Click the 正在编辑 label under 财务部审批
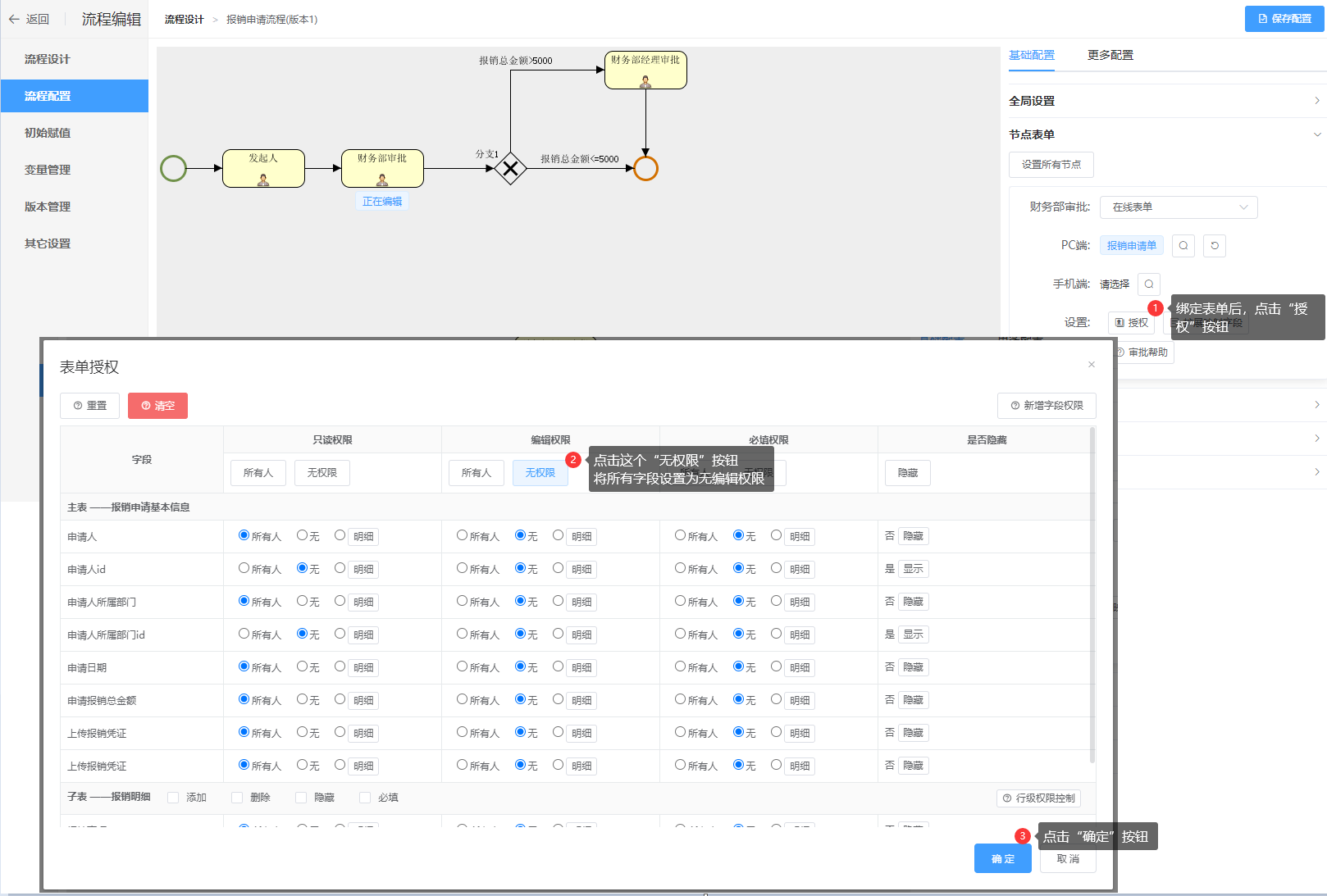Viewport: 1327px width, 896px height. (382, 202)
